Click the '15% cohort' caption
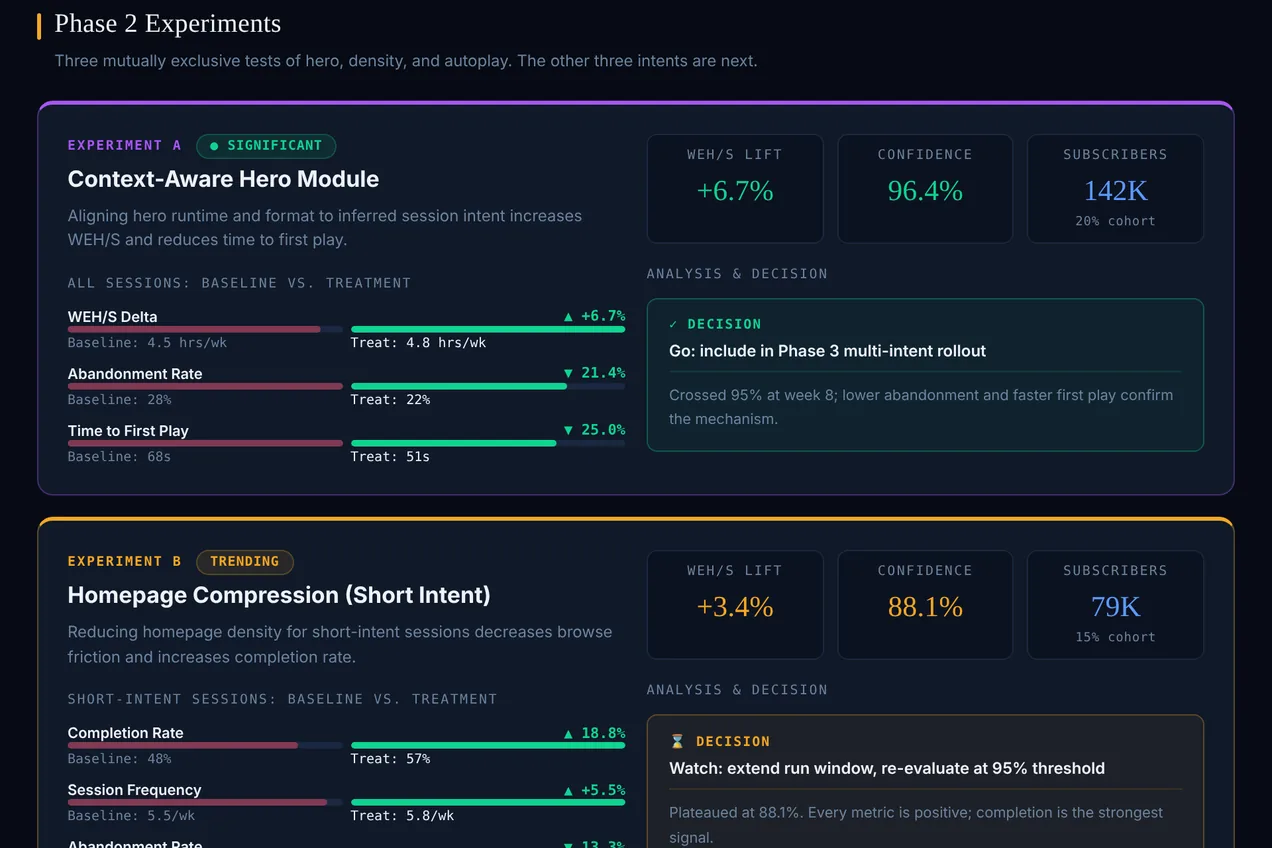Image resolution: width=1272 pixels, height=848 pixels. 1115,637
